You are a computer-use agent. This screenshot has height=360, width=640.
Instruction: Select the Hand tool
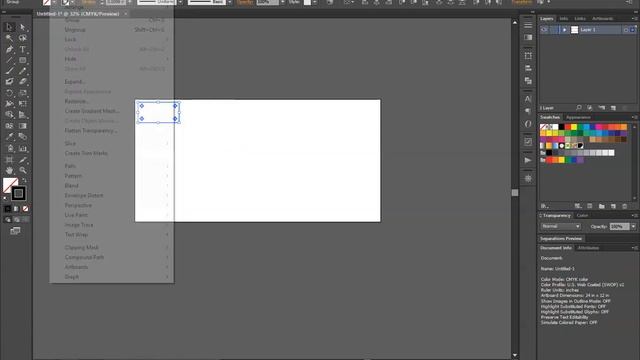9,170
